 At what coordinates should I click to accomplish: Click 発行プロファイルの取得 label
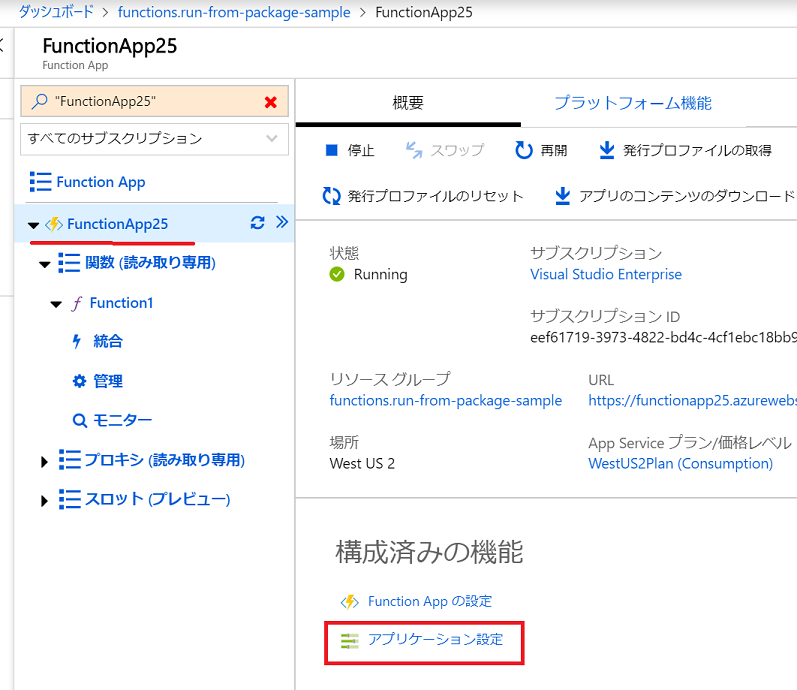pyautogui.click(x=697, y=151)
